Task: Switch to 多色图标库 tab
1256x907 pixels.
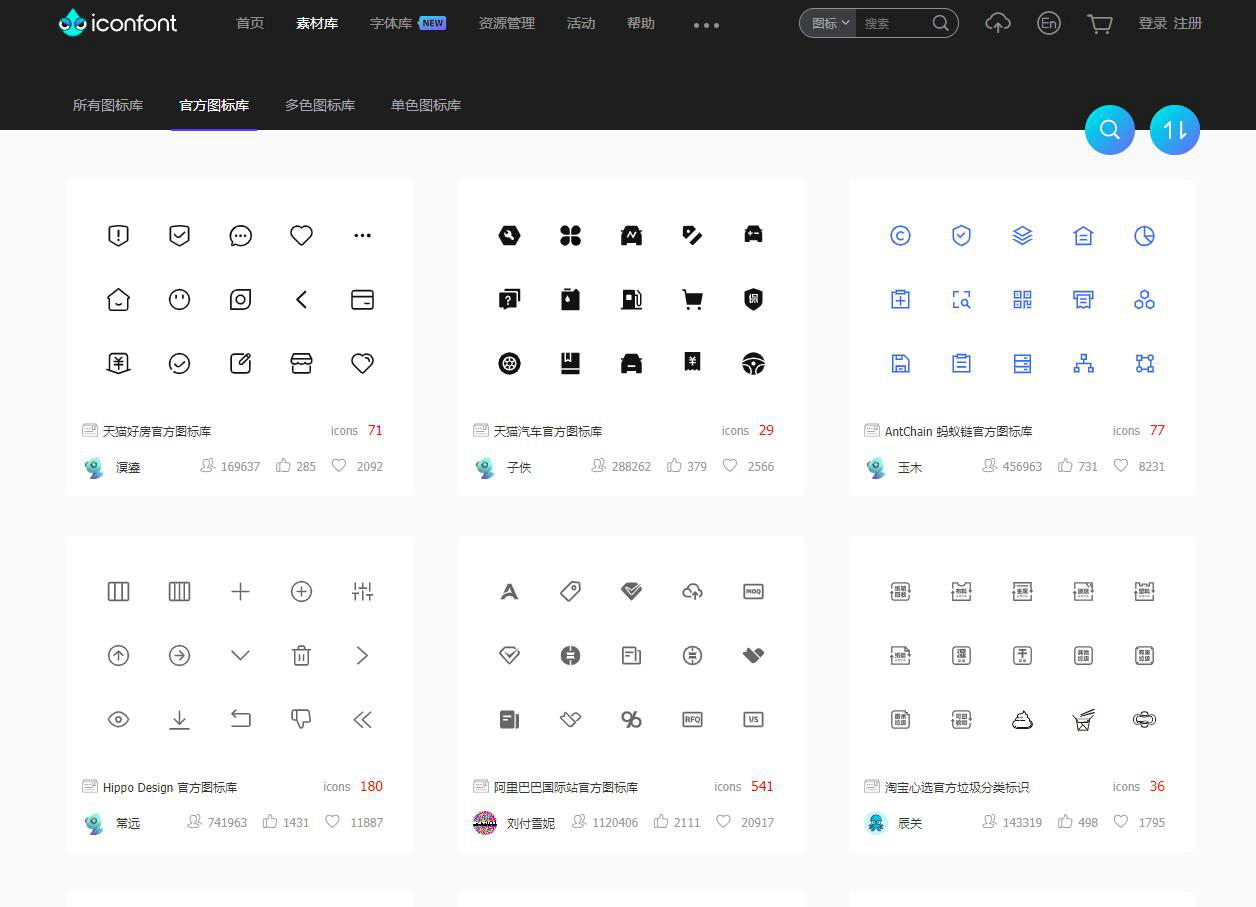Action: (320, 105)
